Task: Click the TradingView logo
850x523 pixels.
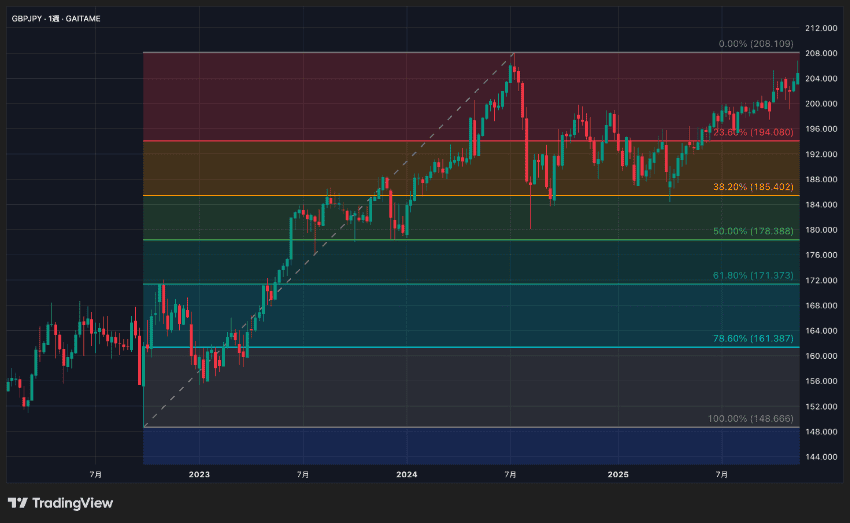Action: [60, 503]
